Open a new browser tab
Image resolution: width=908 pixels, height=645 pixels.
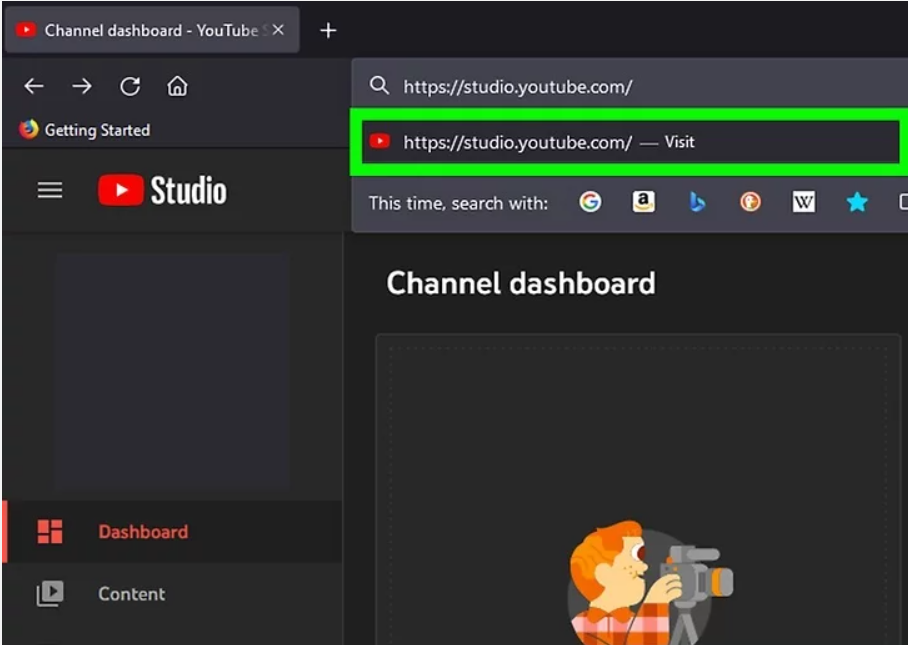coord(328,30)
